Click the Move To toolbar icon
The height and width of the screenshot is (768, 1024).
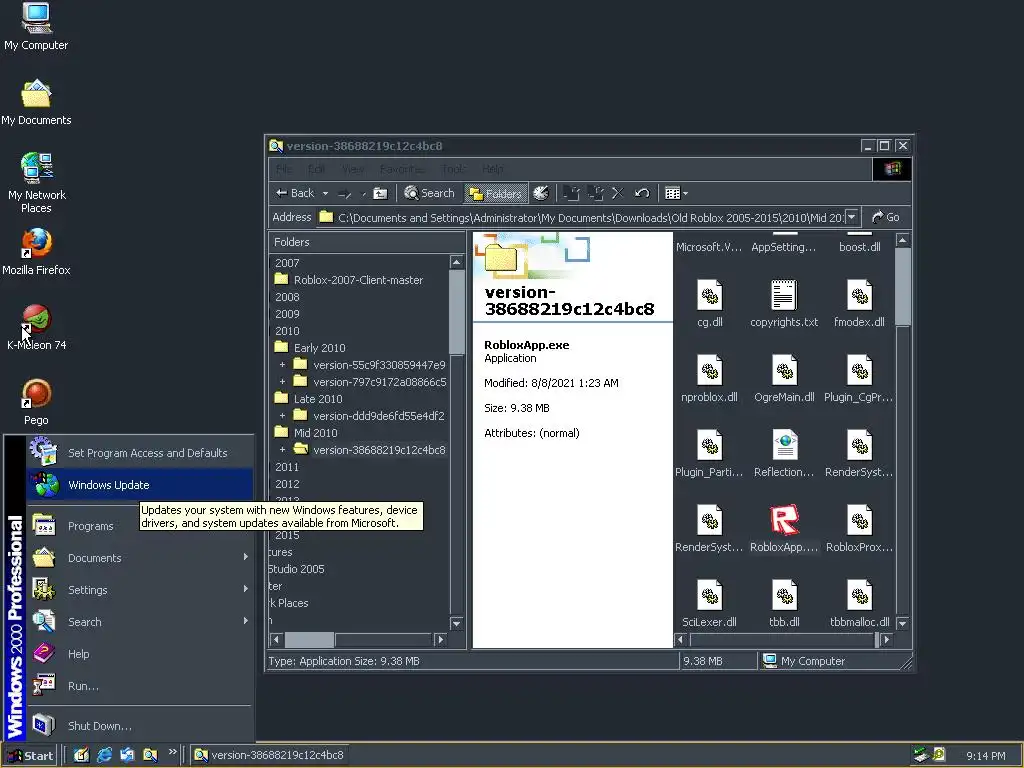(x=571, y=193)
